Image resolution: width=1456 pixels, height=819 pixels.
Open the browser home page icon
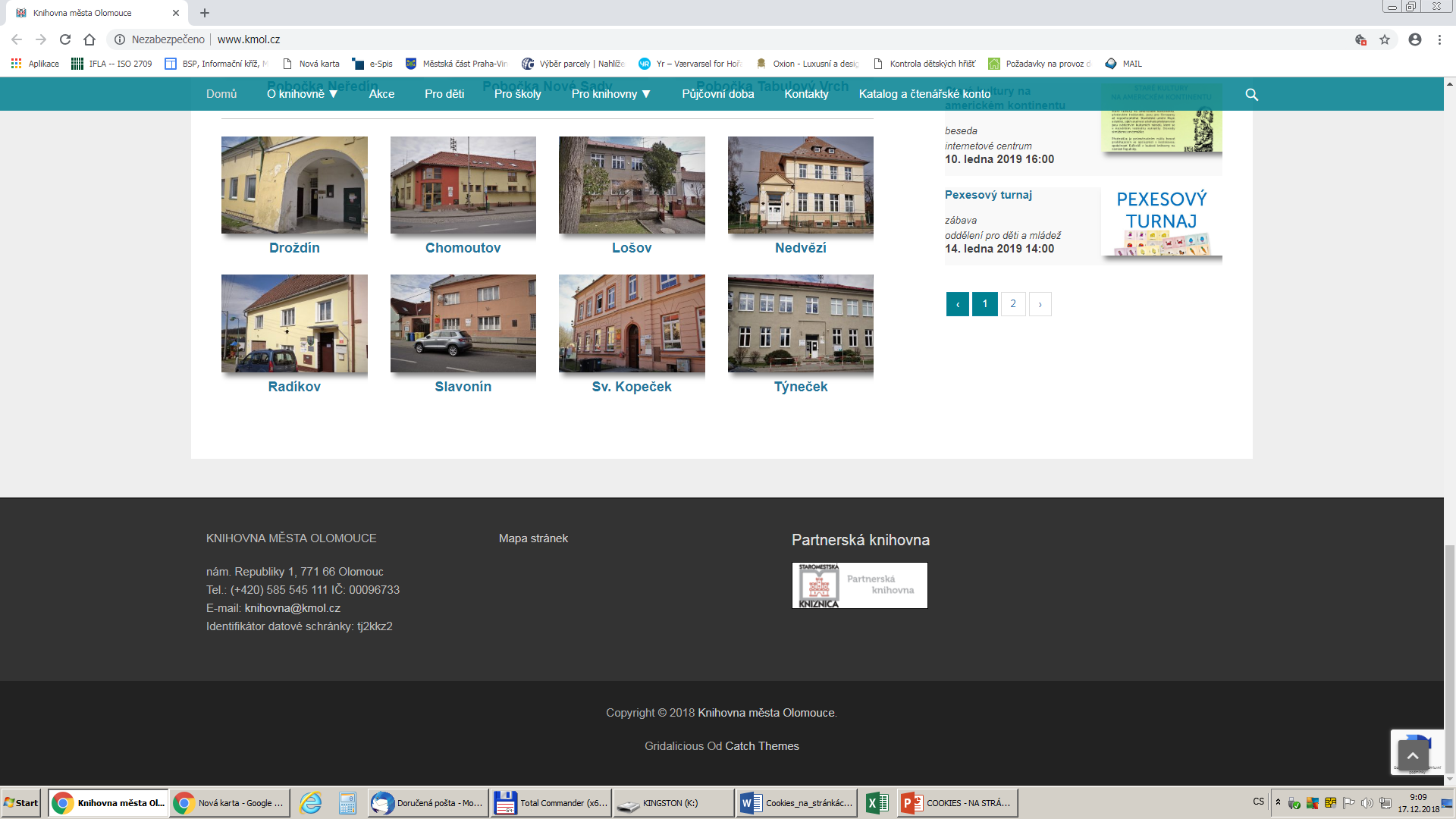pyautogui.click(x=89, y=39)
